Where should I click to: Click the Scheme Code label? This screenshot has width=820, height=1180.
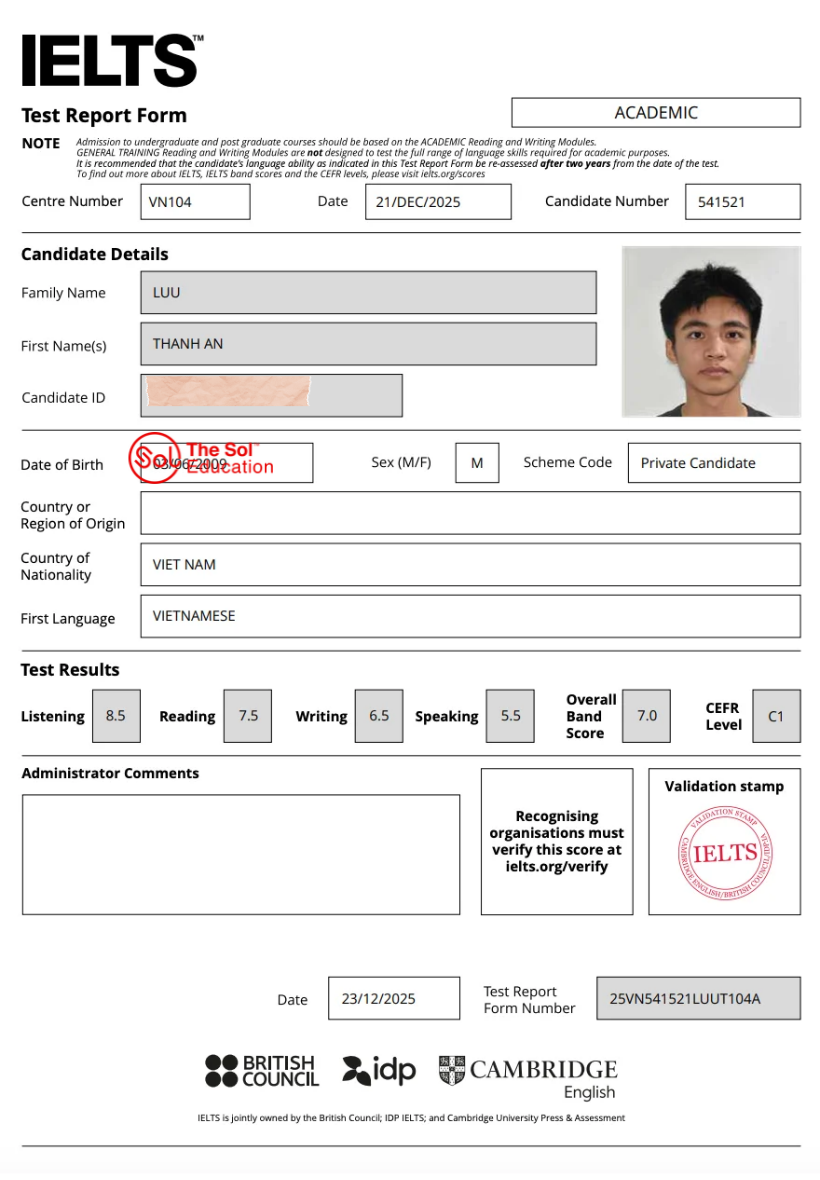(567, 463)
